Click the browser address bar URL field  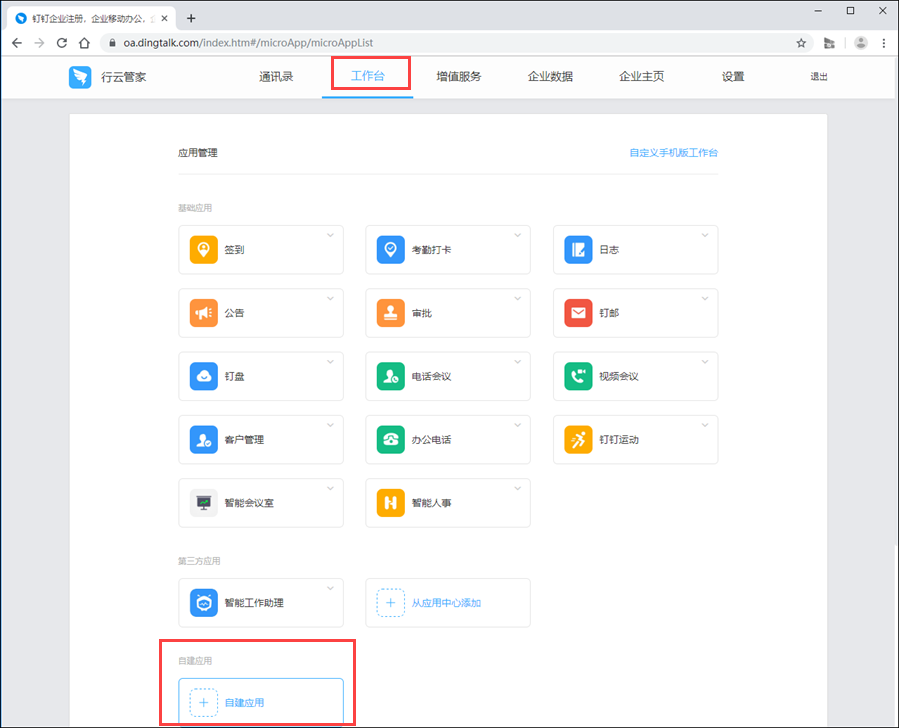click(x=450, y=43)
